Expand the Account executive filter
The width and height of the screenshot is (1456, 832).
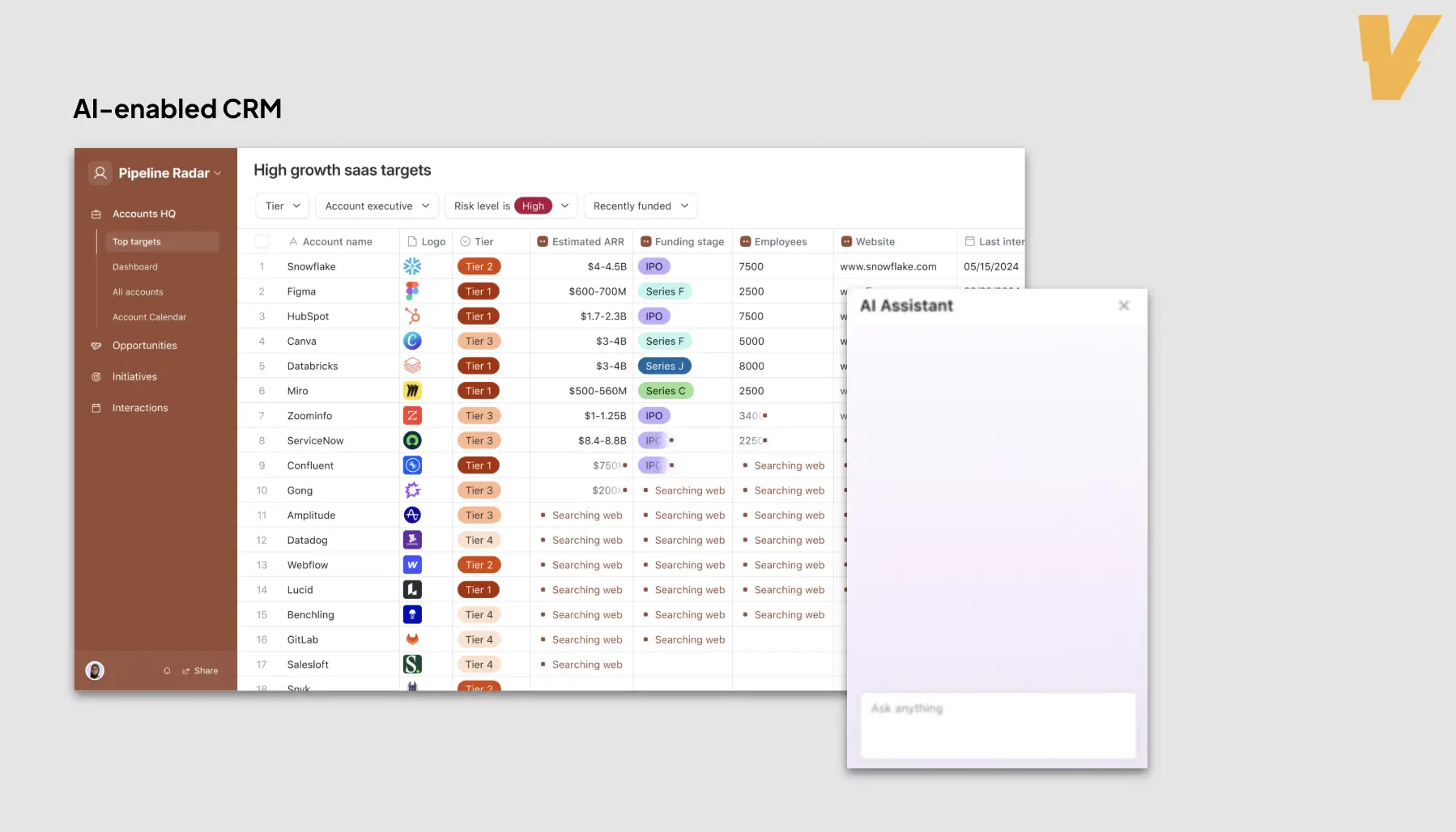(x=376, y=206)
